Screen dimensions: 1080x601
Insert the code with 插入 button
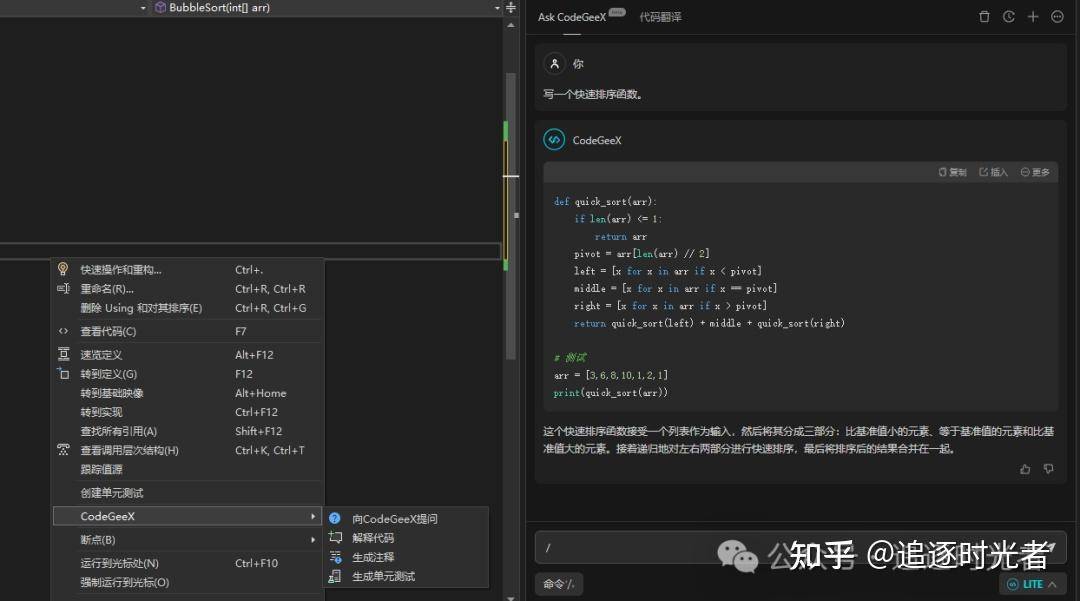(x=993, y=172)
